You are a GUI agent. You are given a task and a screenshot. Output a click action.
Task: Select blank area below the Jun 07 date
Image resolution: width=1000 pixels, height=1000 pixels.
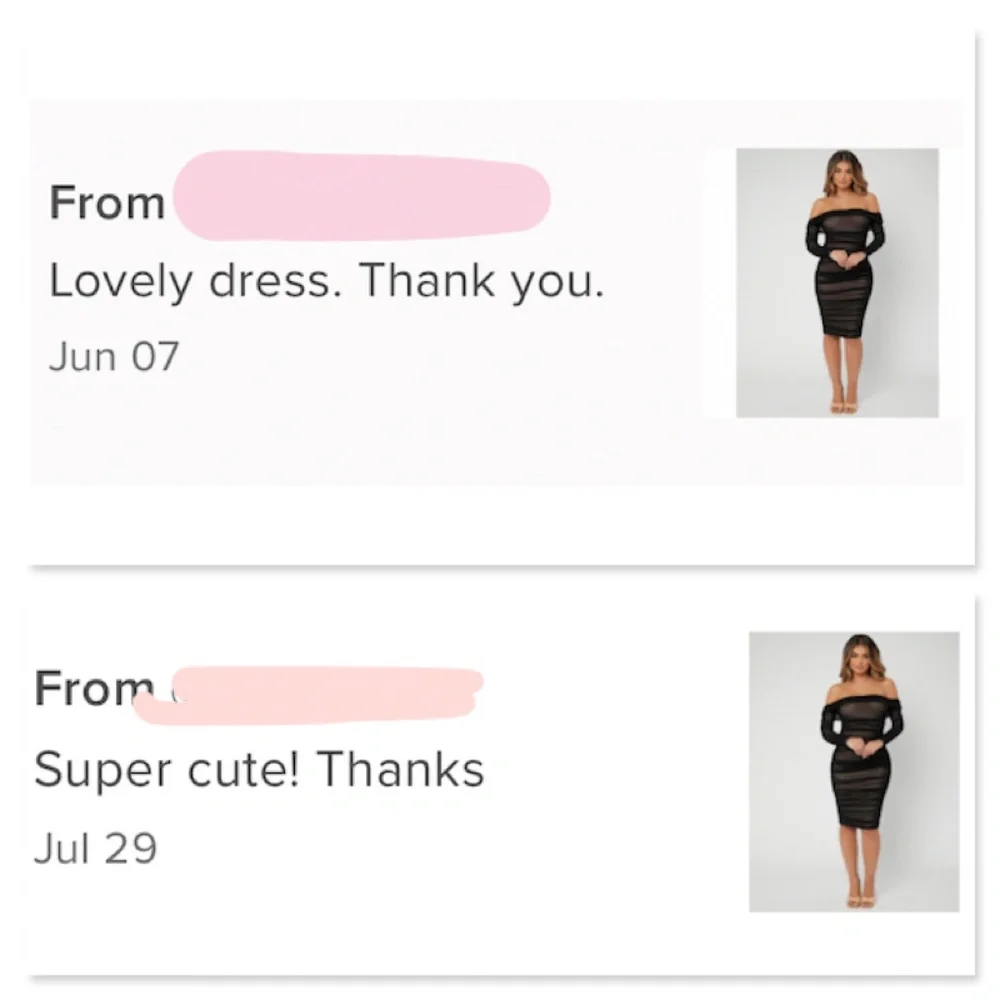(300, 430)
